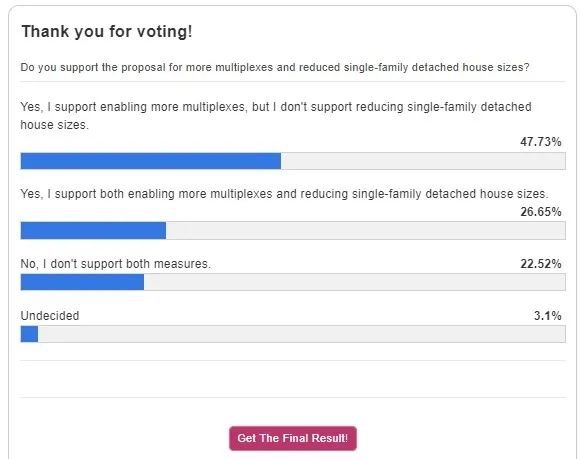Click the blank area above the Final Result button

[x=293, y=379]
